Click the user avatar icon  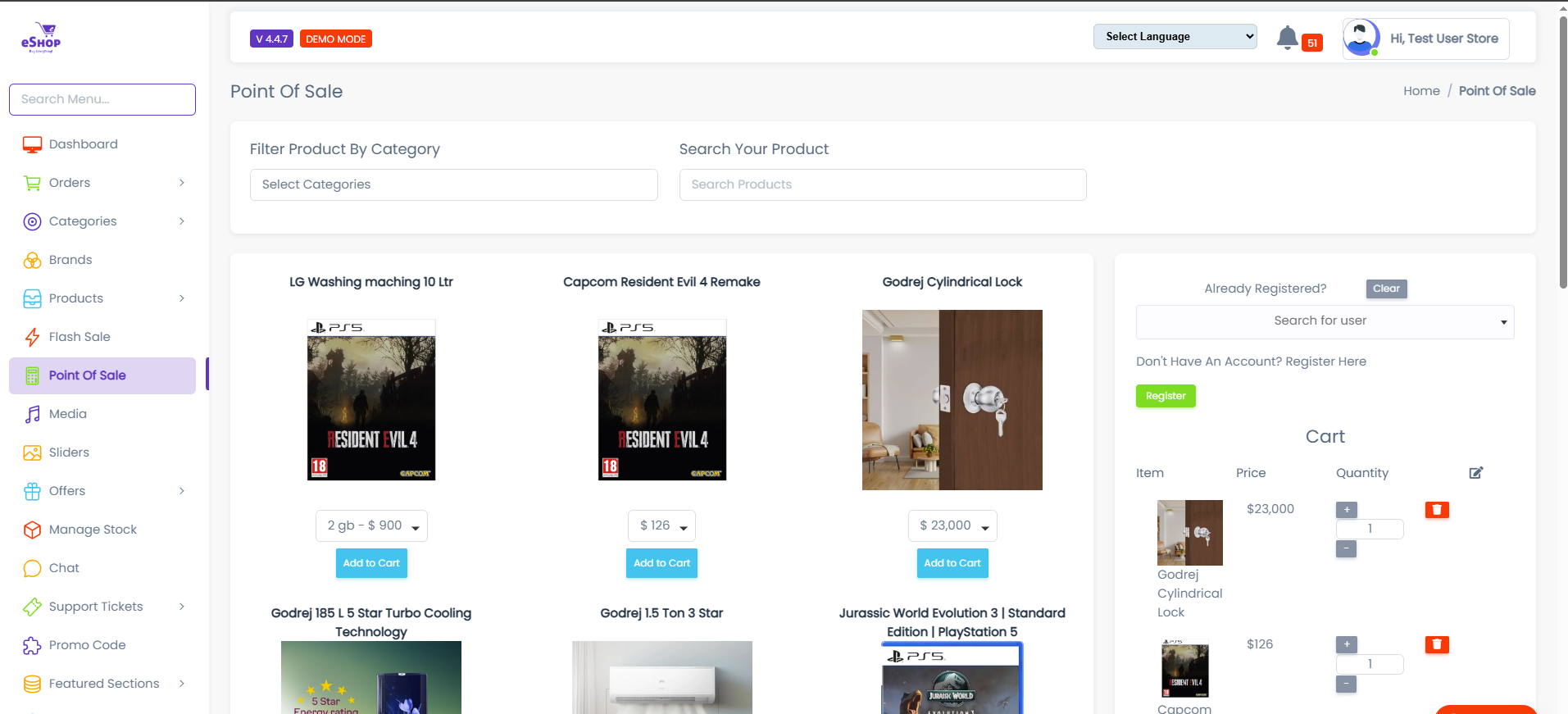point(1361,38)
